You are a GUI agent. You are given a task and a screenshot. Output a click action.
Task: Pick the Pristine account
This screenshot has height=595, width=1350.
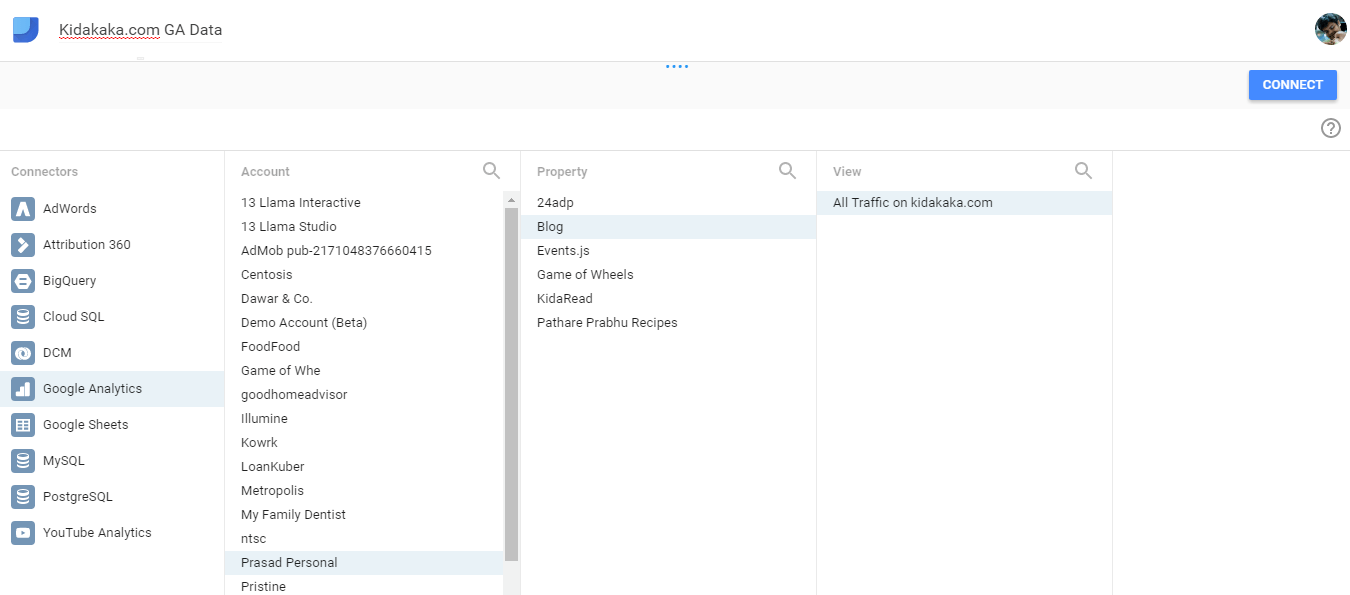pos(364,585)
